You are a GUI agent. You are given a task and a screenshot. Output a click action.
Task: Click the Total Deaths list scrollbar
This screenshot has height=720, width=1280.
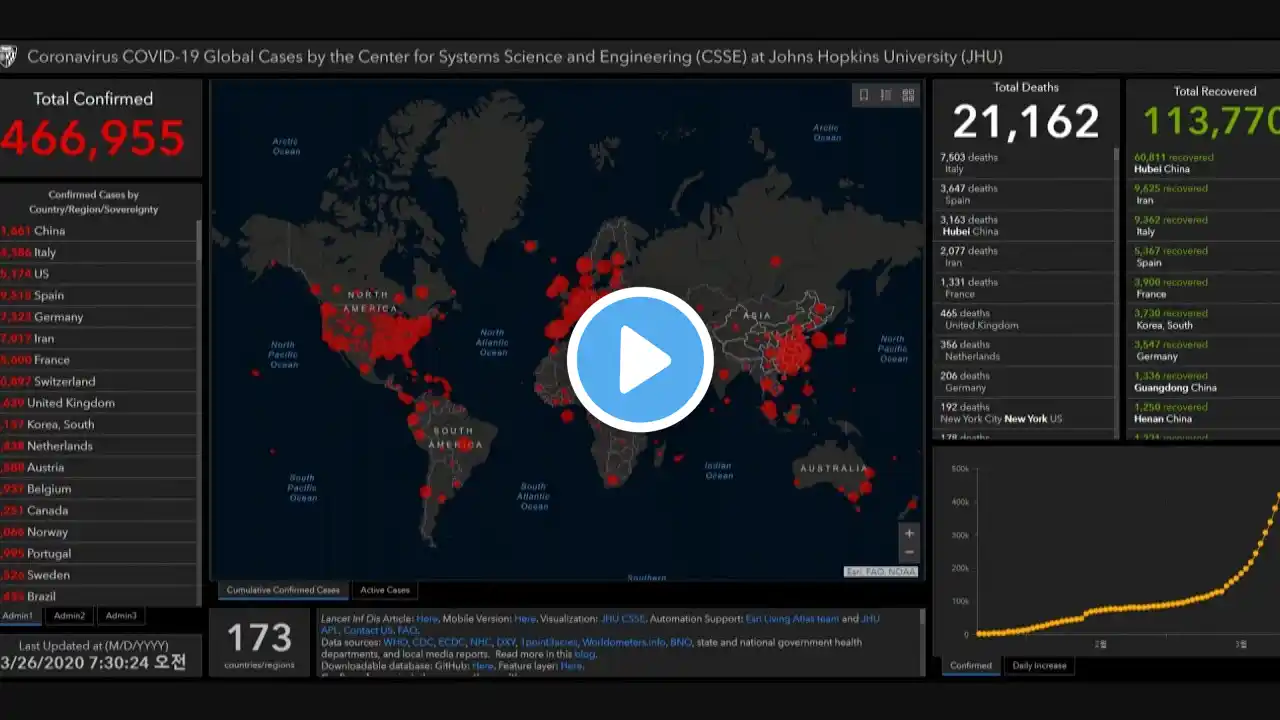[1117, 294]
